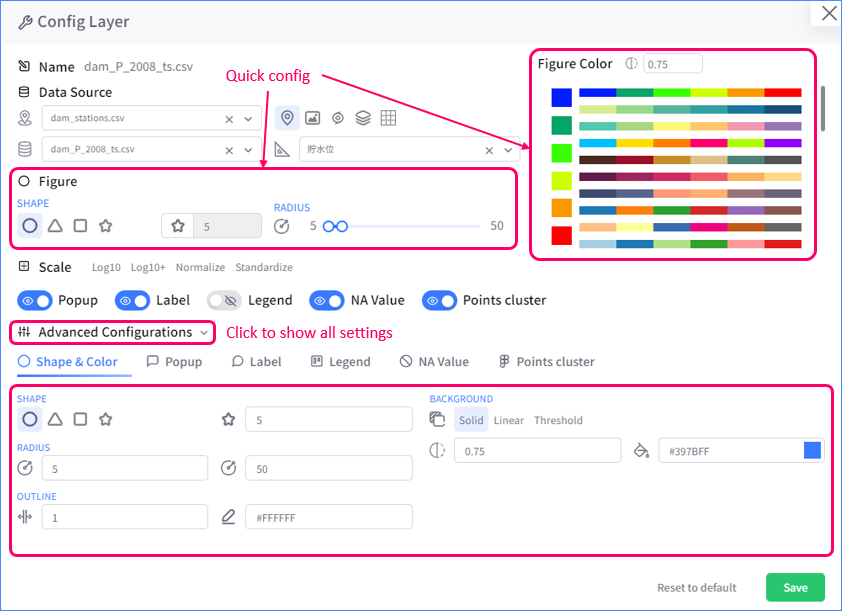
Task: Select the grid layer type icon
Action: pos(388,118)
